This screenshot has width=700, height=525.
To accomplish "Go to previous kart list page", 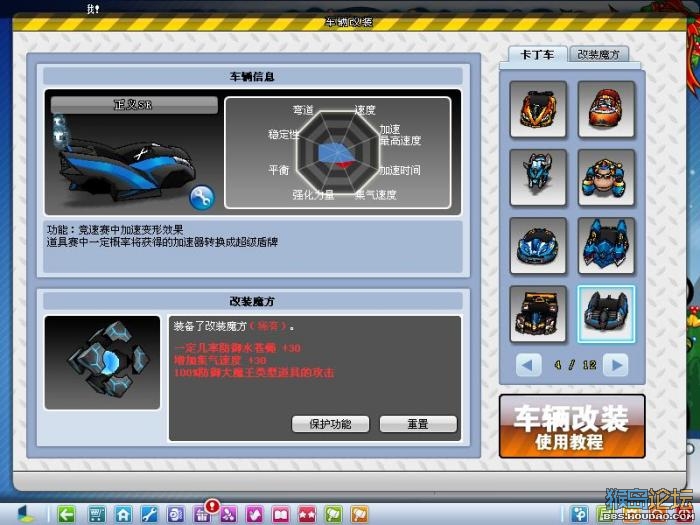I will 529,365.
